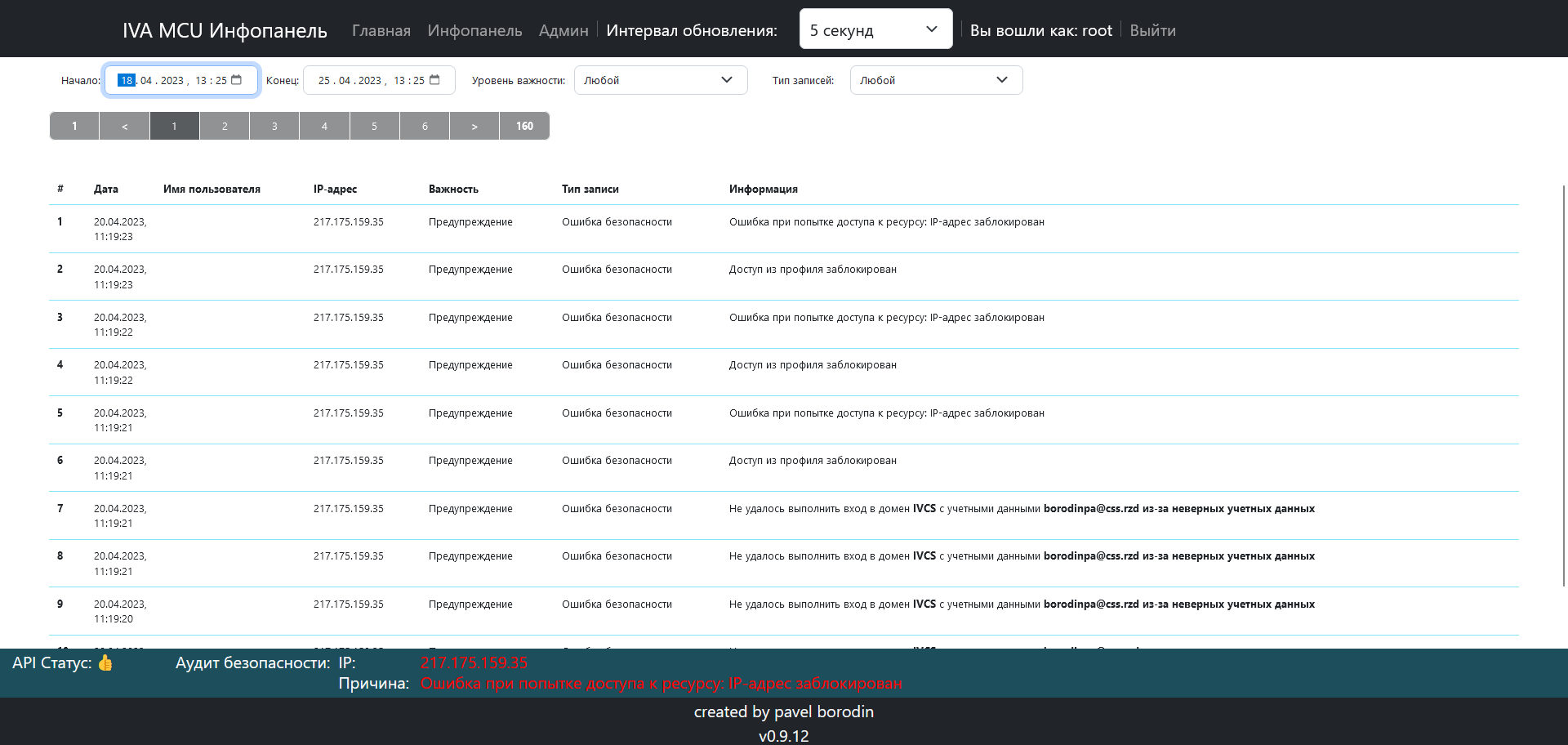
Task: Open calendar picker in Конец date field
Action: click(x=434, y=80)
